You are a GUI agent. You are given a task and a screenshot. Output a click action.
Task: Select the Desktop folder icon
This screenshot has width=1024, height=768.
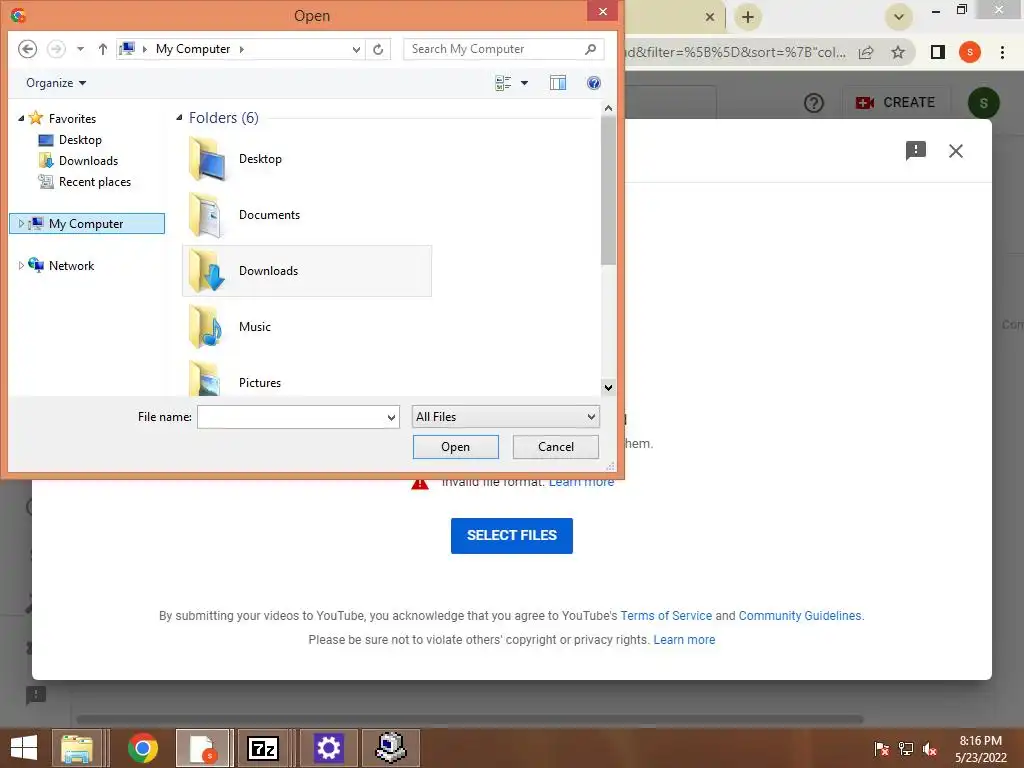click(x=207, y=159)
